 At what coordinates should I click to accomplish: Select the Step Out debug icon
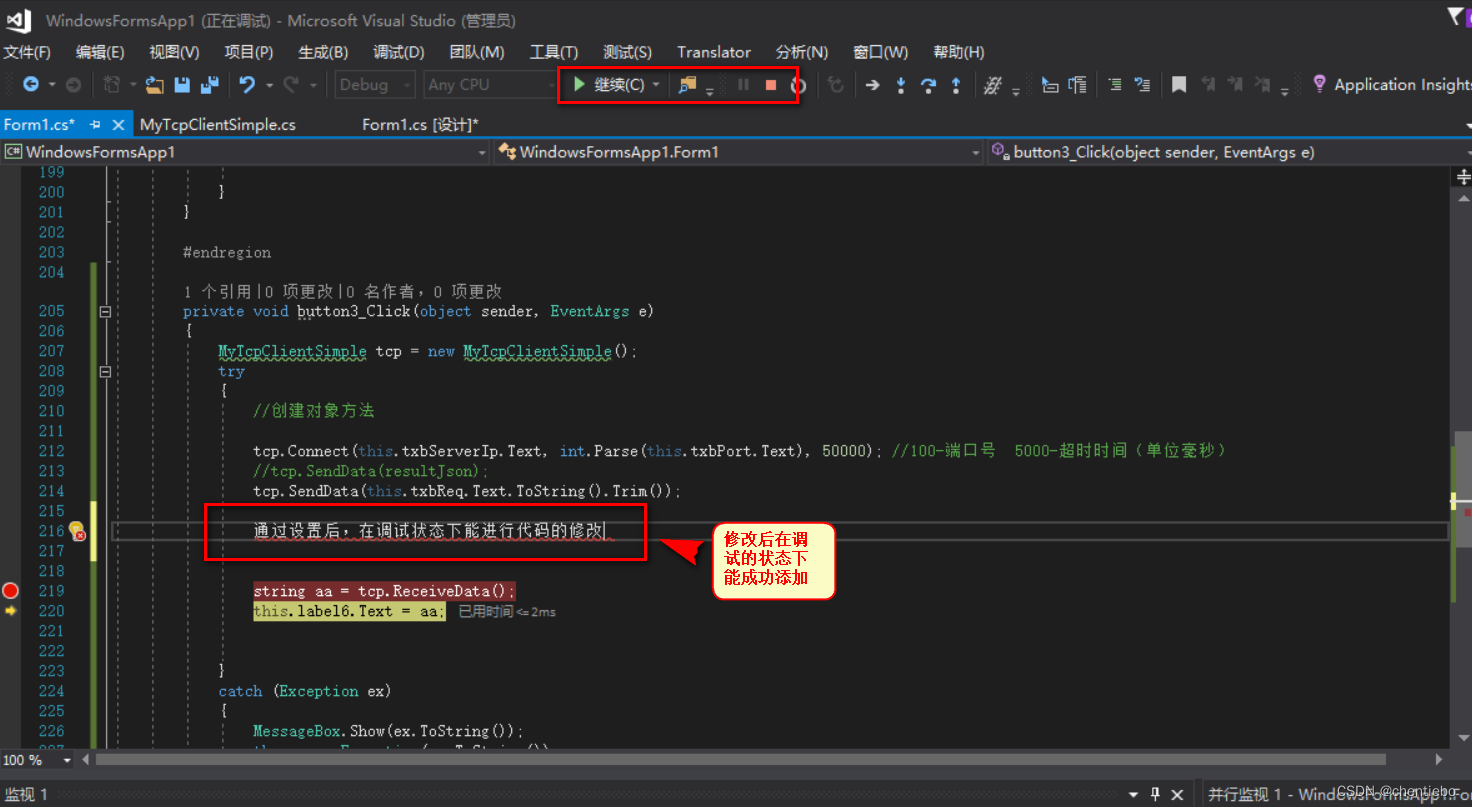click(x=955, y=85)
